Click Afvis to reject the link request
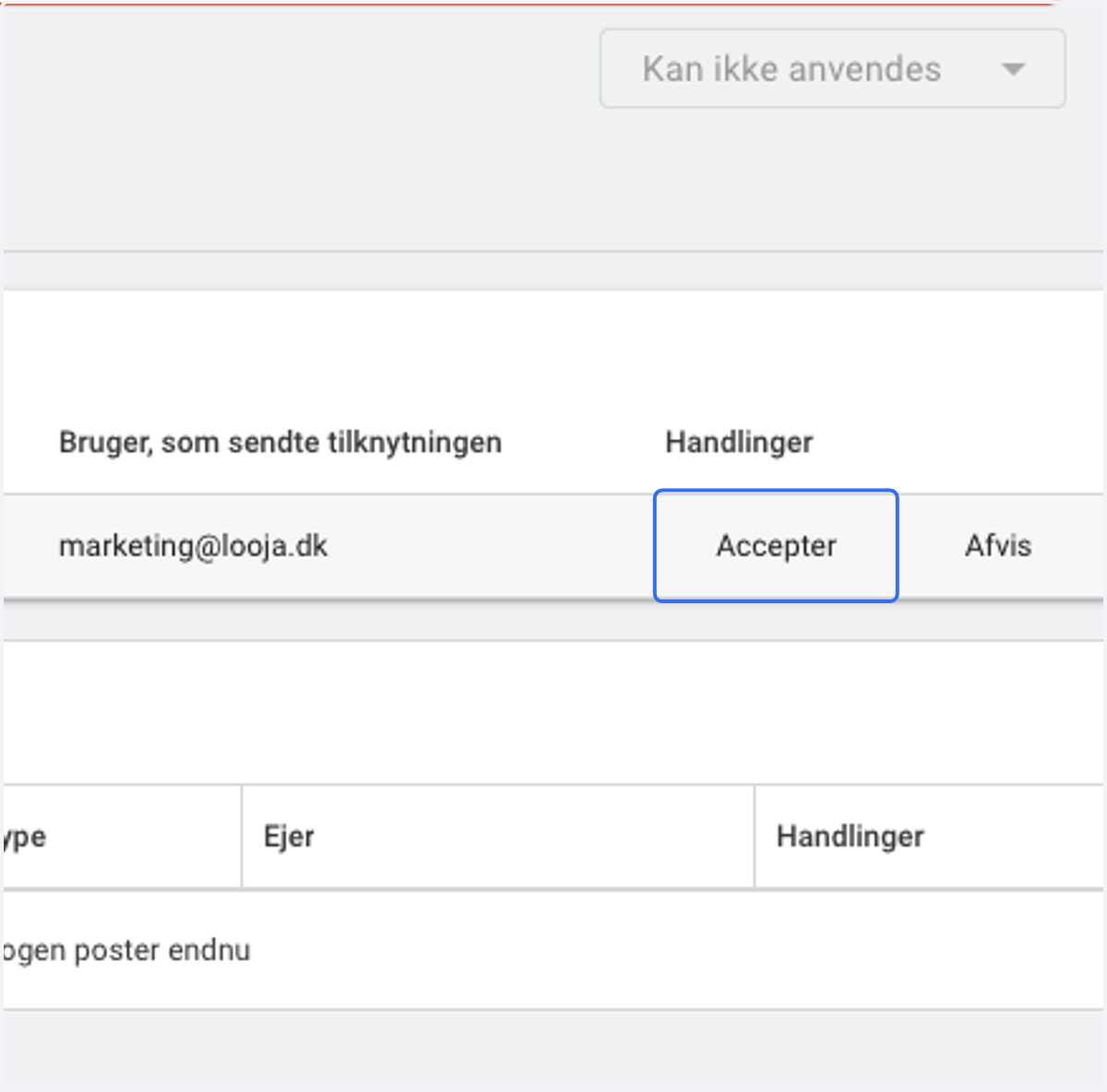1107x1092 pixels. (x=998, y=546)
